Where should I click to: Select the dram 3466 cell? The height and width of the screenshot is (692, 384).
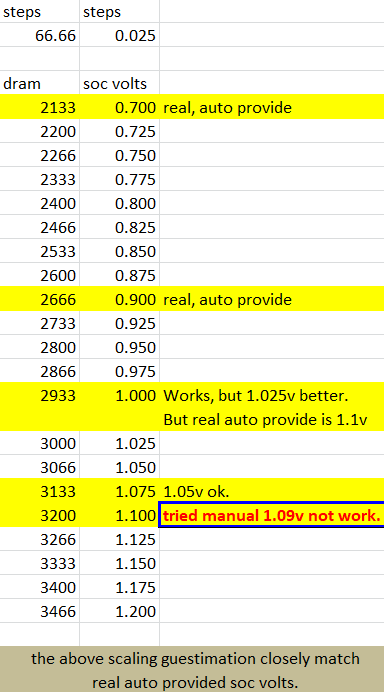tap(40, 611)
